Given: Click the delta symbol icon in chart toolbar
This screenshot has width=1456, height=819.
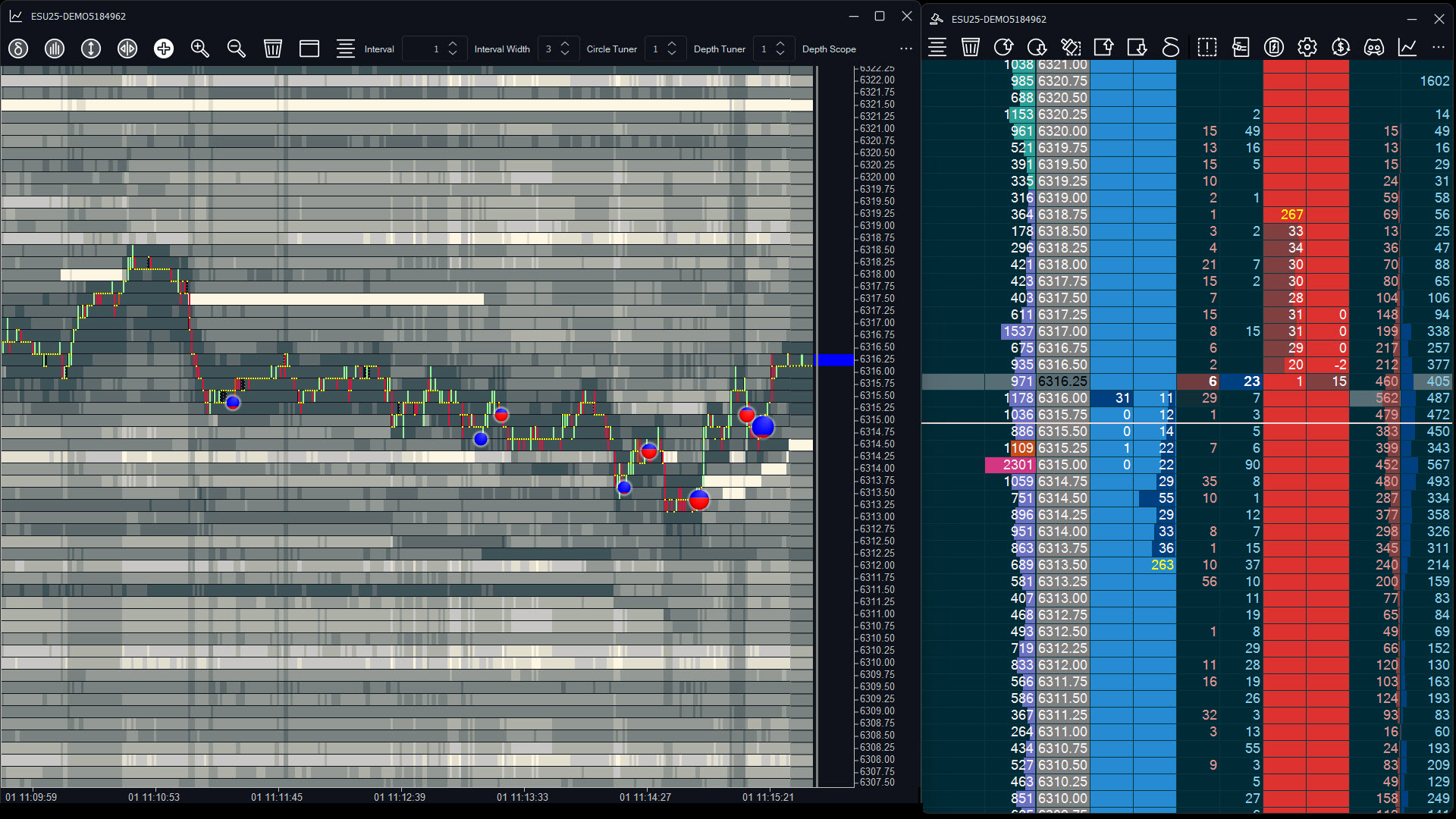Looking at the screenshot, I should tap(18, 49).
